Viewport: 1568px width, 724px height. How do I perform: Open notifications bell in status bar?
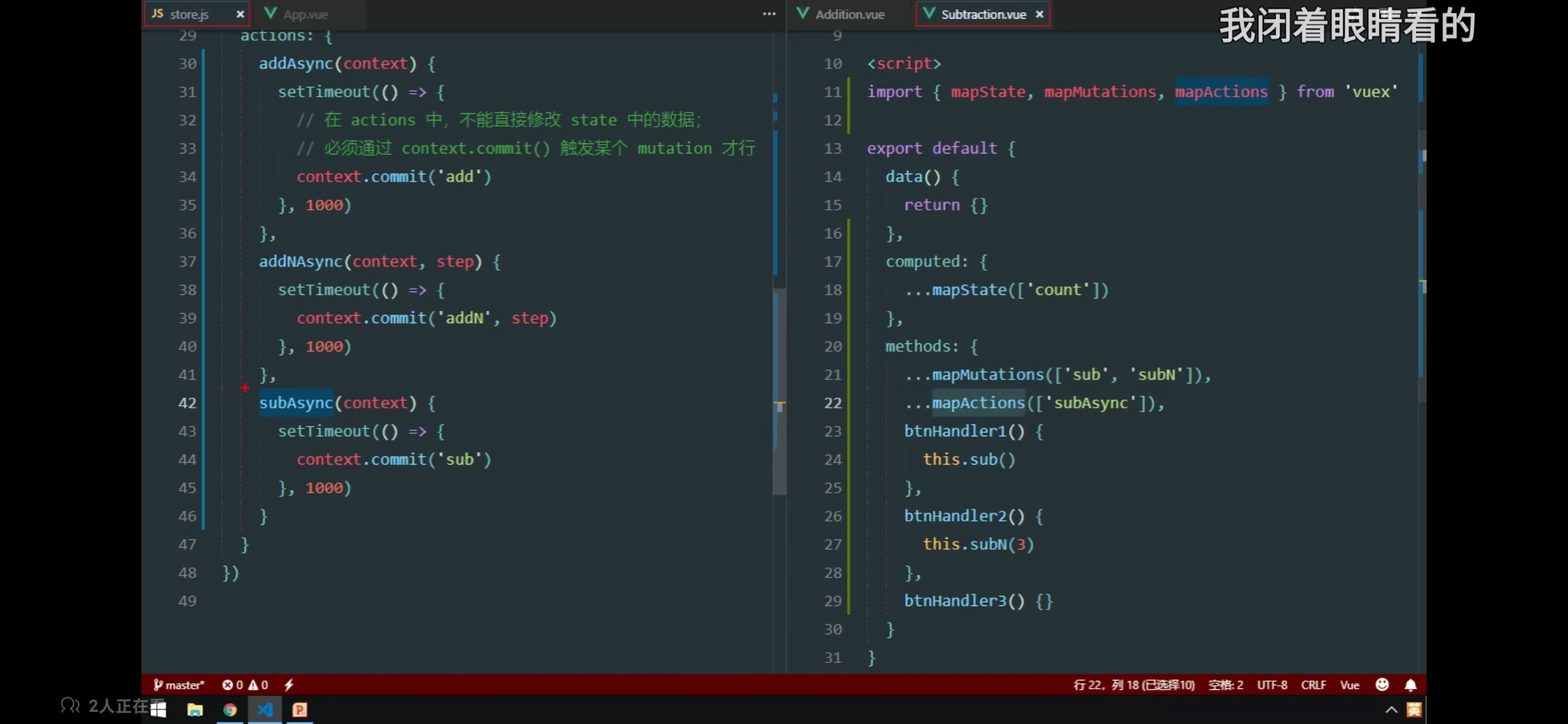pyautogui.click(x=1411, y=684)
